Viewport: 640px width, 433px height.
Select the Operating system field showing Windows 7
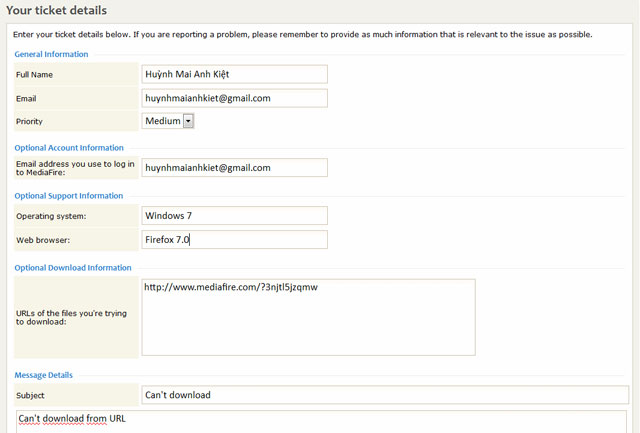tap(235, 215)
